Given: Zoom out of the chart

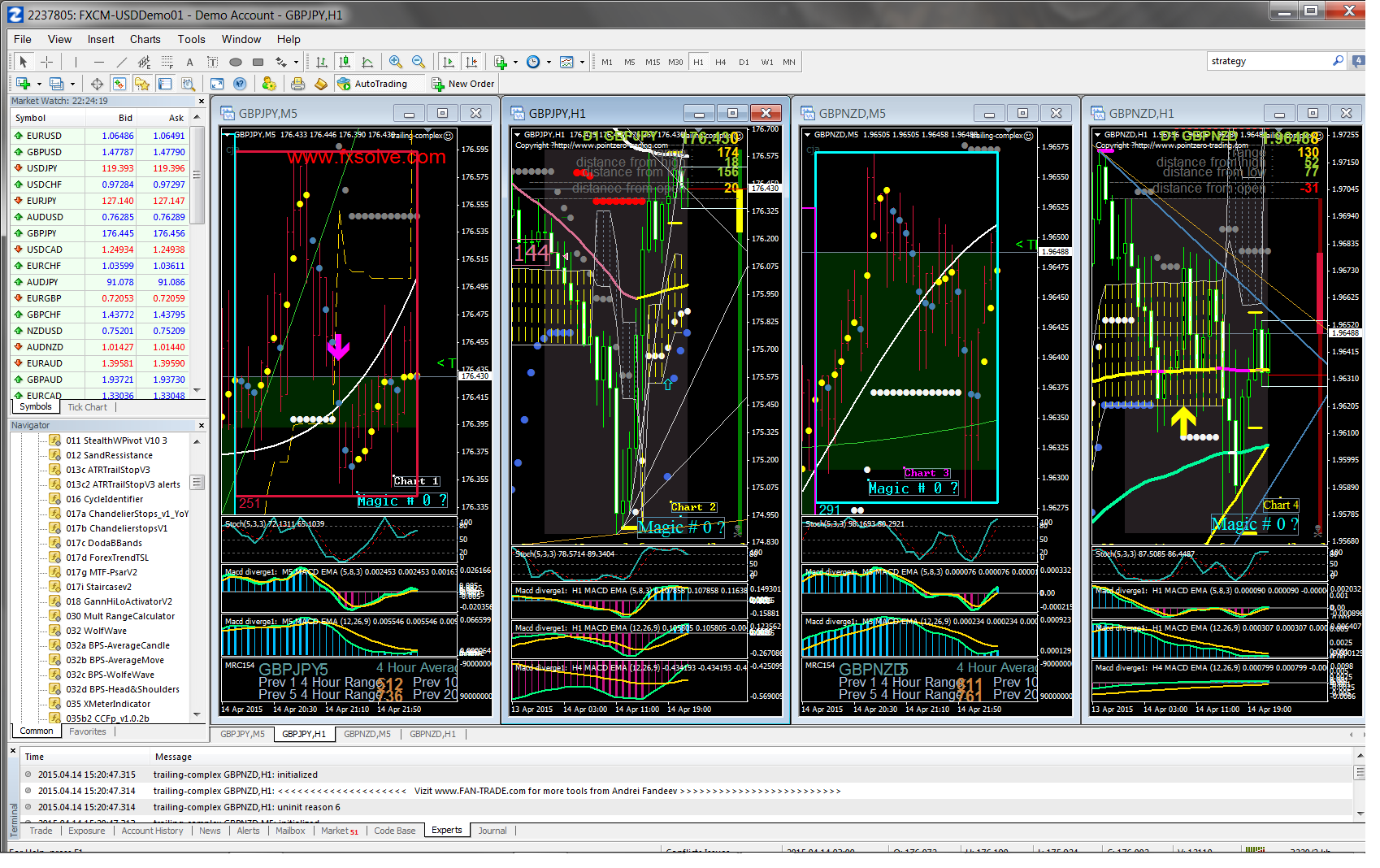Looking at the screenshot, I should 419,62.
